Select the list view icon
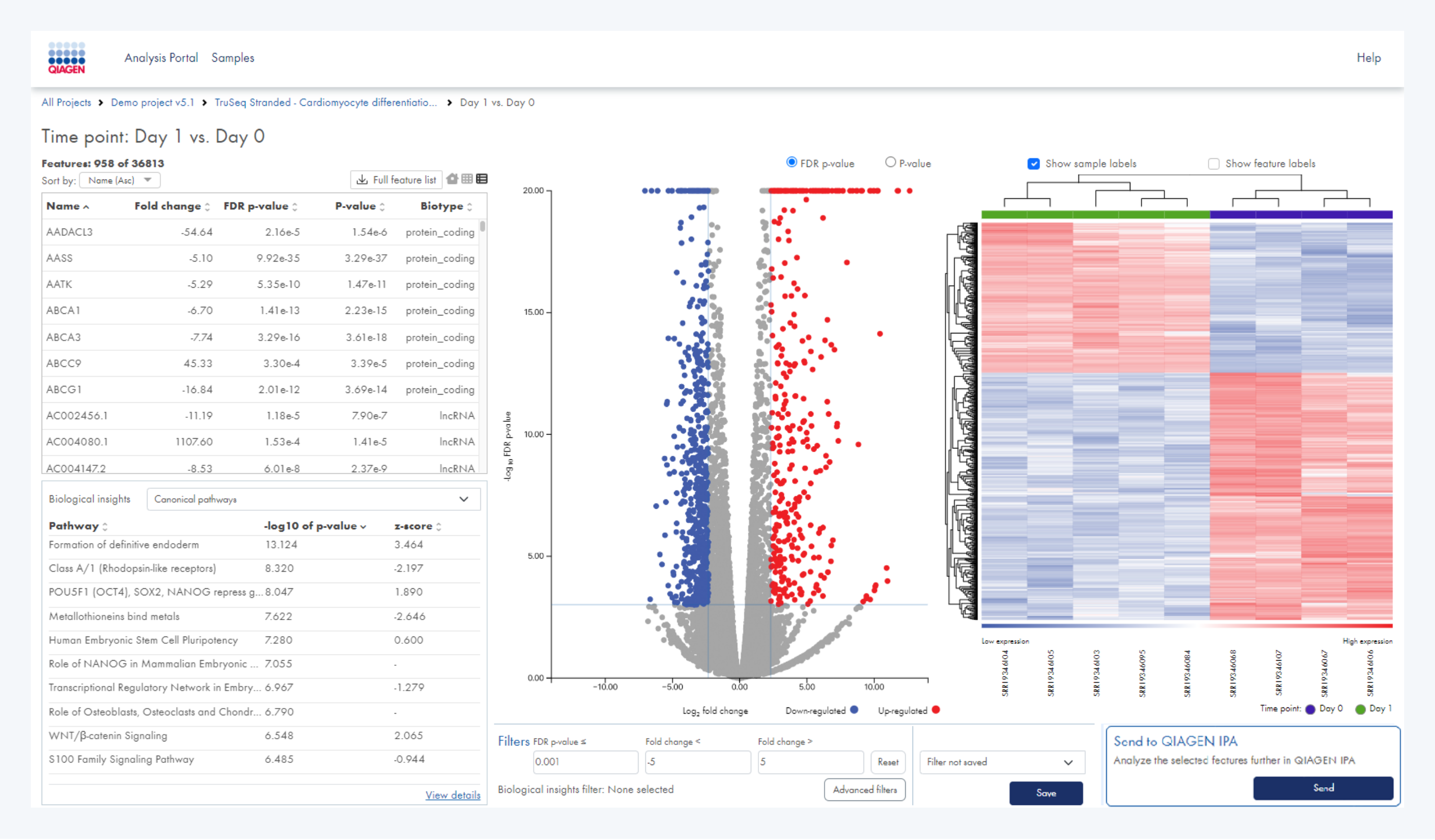 (x=482, y=179)
